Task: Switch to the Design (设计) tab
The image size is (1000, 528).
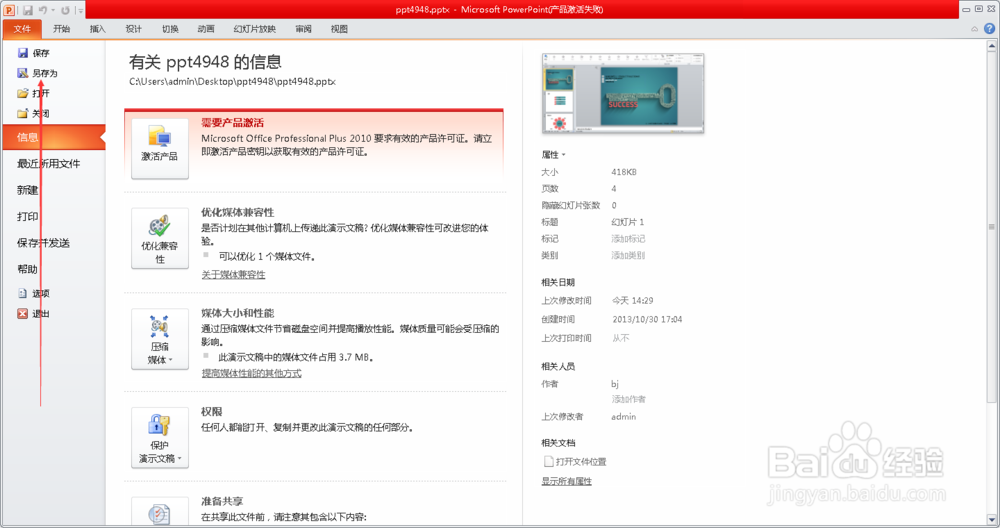Action: pyautogui.click(x=134, y=29)
